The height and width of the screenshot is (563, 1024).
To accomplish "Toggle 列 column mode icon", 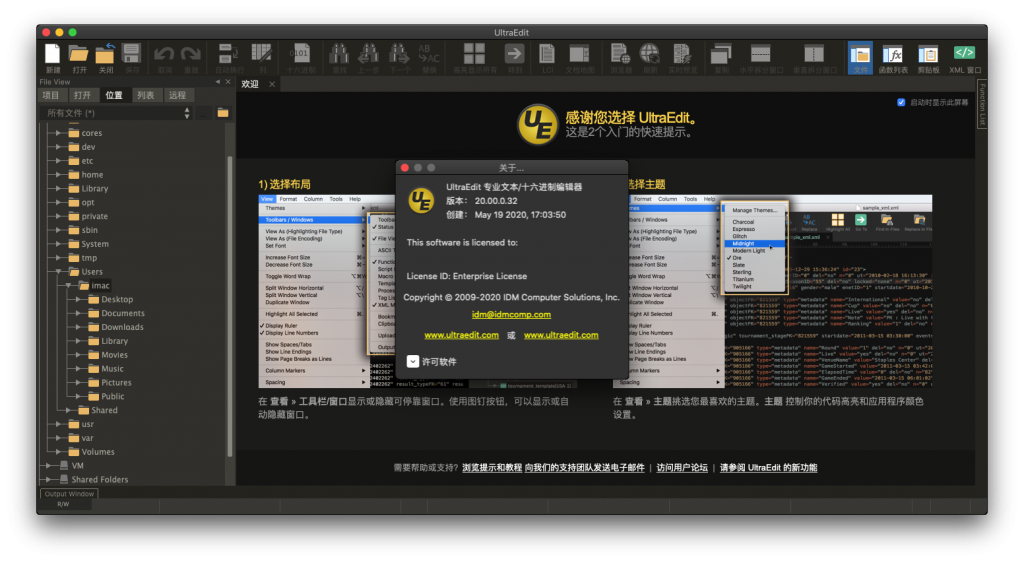I will point(262,54).
